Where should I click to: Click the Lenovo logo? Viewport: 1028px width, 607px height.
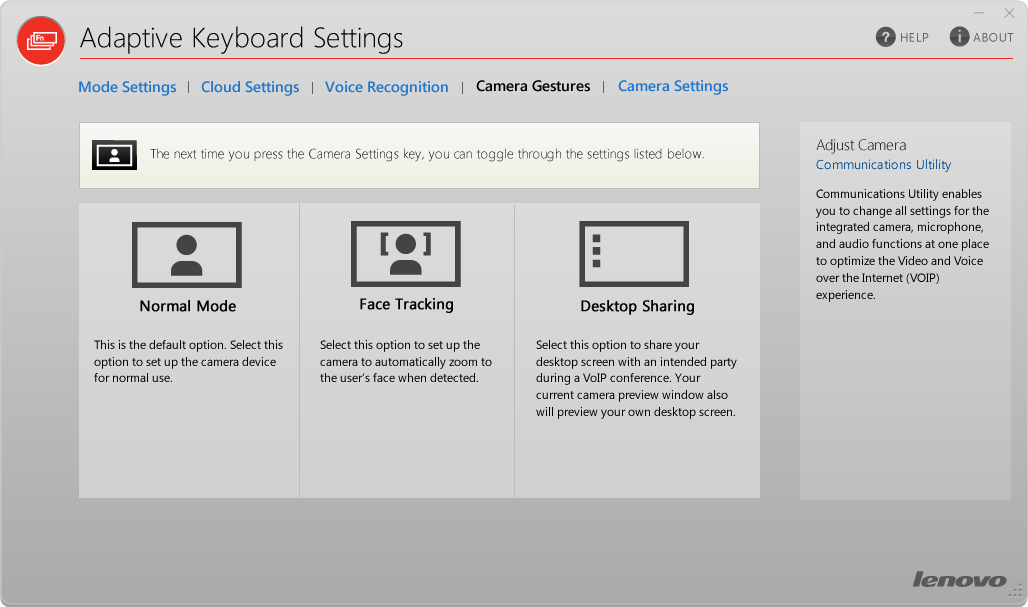pyautogui.click(x=959, y=579)
